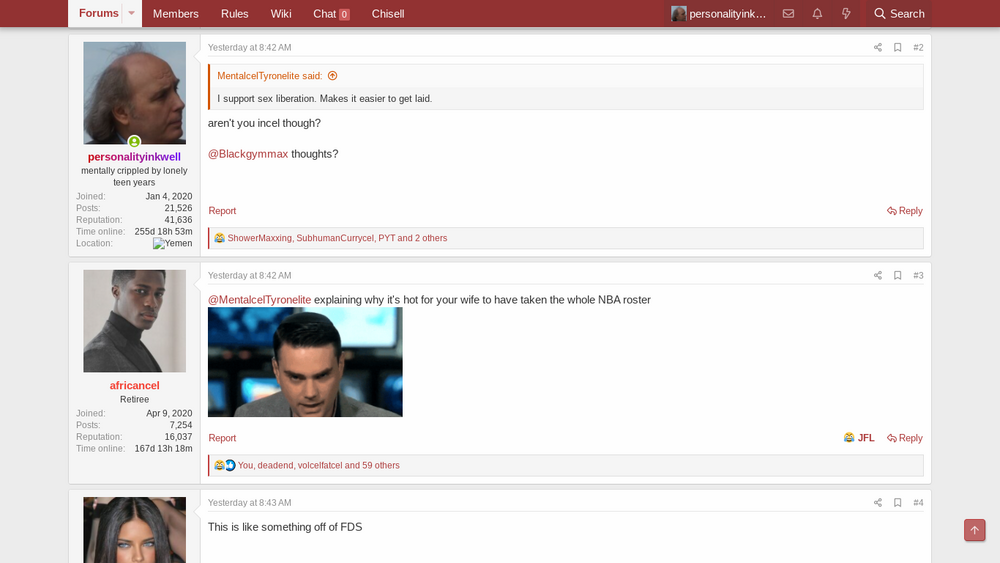Click text 'This is like something off of FDS'

(x=285, y=527)
